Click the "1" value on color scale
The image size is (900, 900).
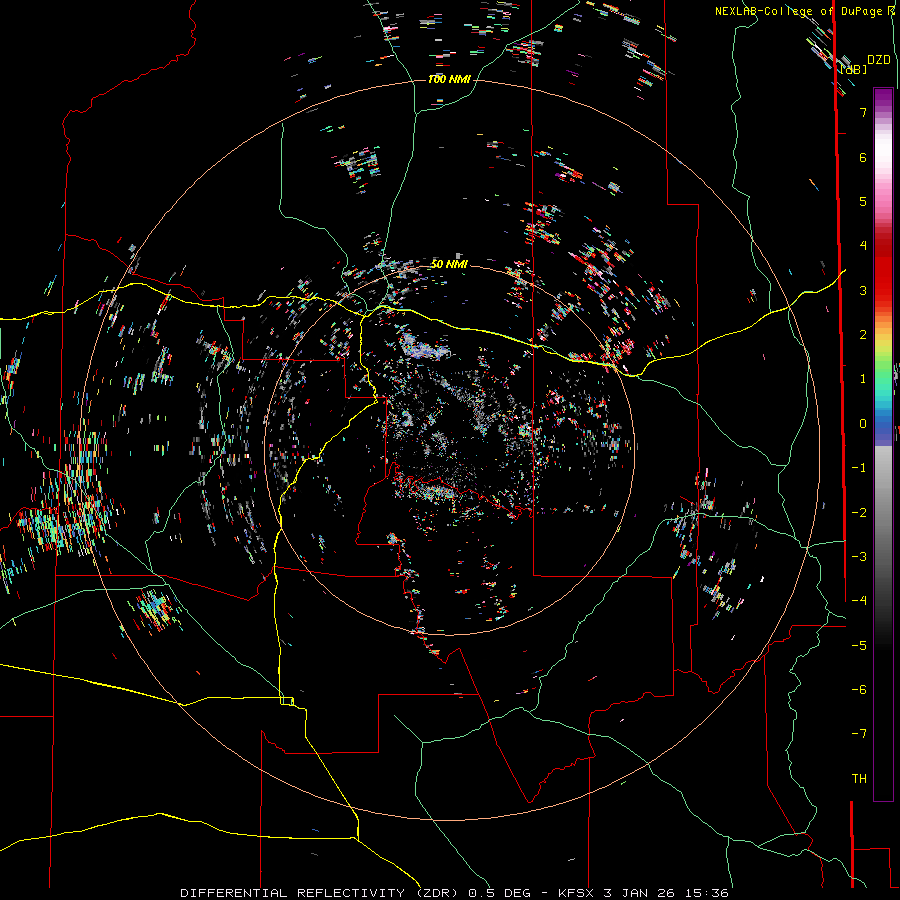click(863, 379)
